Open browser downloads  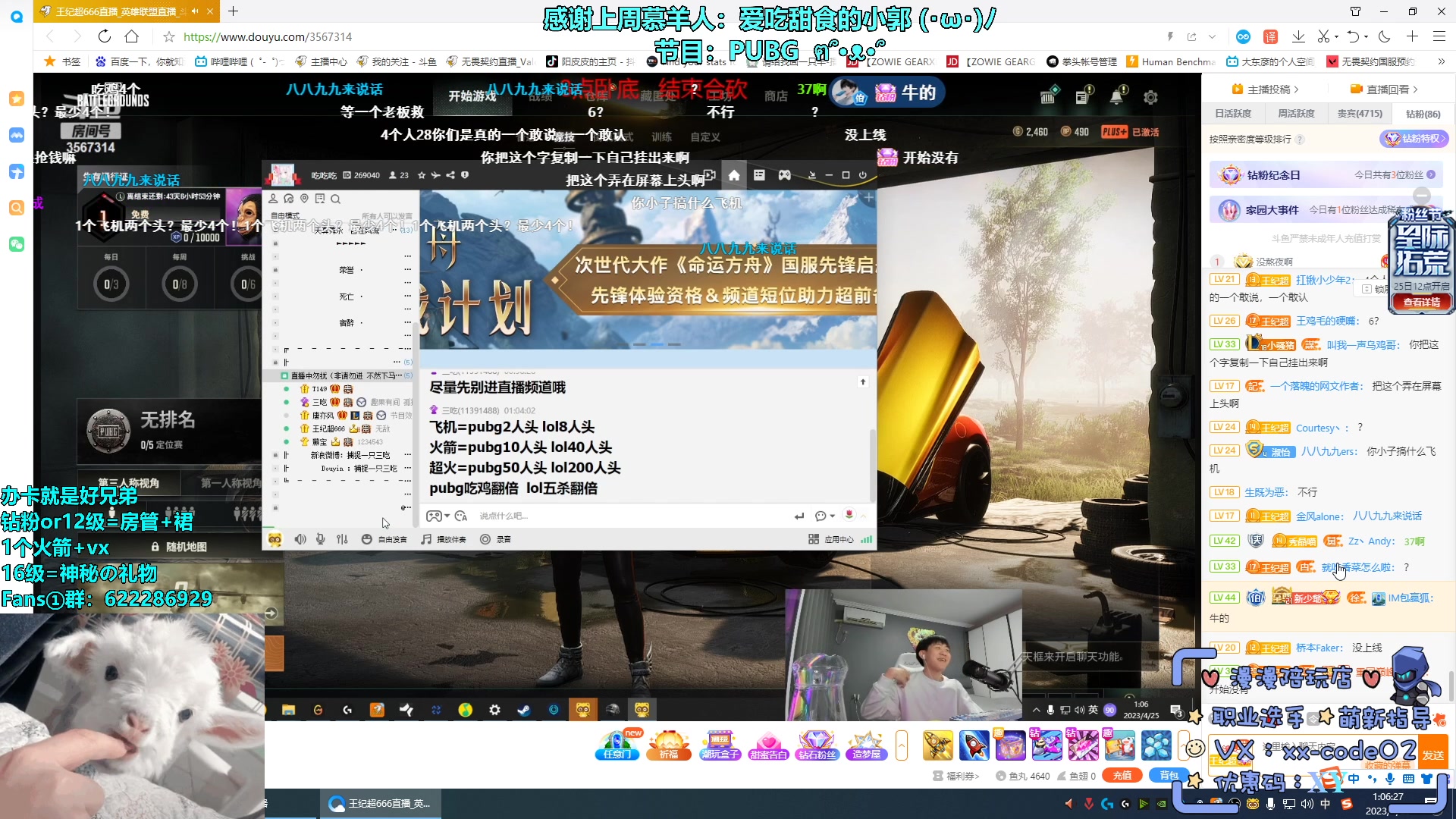pyautogui.click(x=1298, y=36)
